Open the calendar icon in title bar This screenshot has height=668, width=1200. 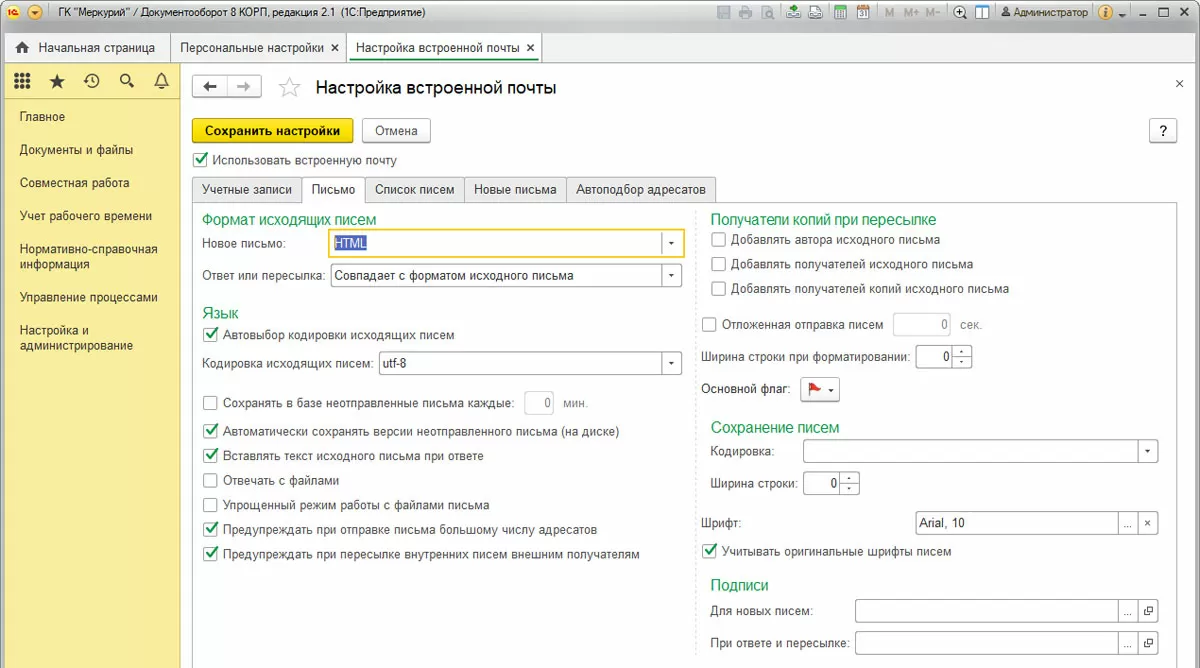[x=862, y=13]
